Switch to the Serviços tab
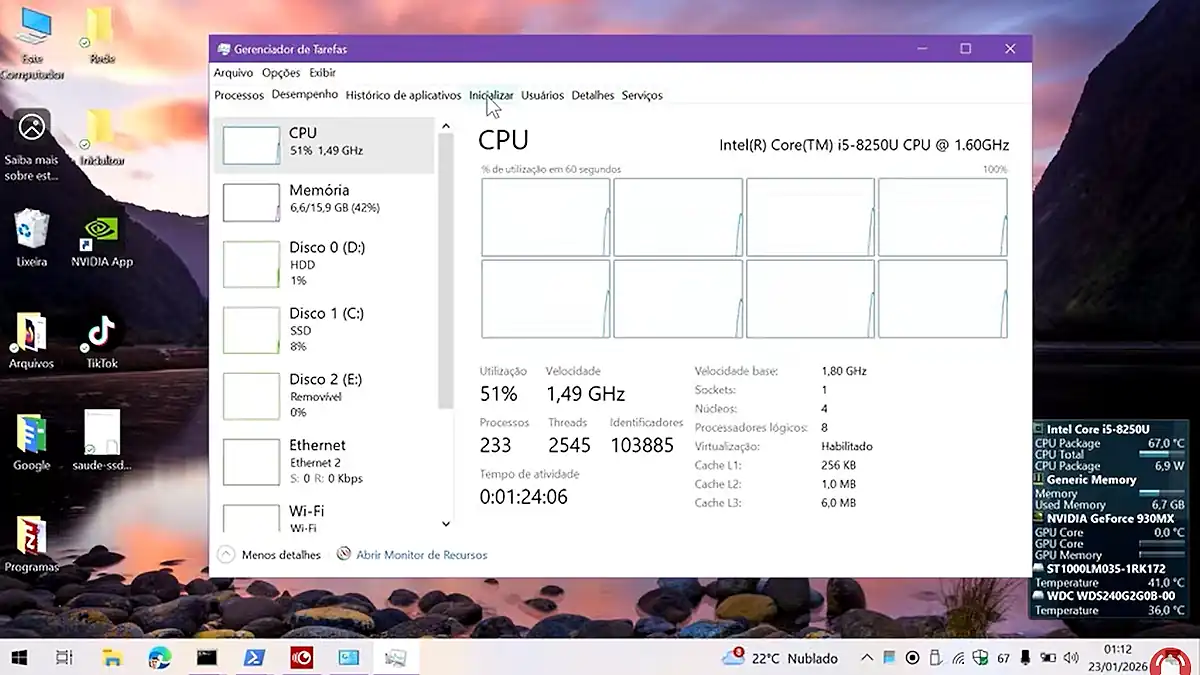 [x=642, y=95]
